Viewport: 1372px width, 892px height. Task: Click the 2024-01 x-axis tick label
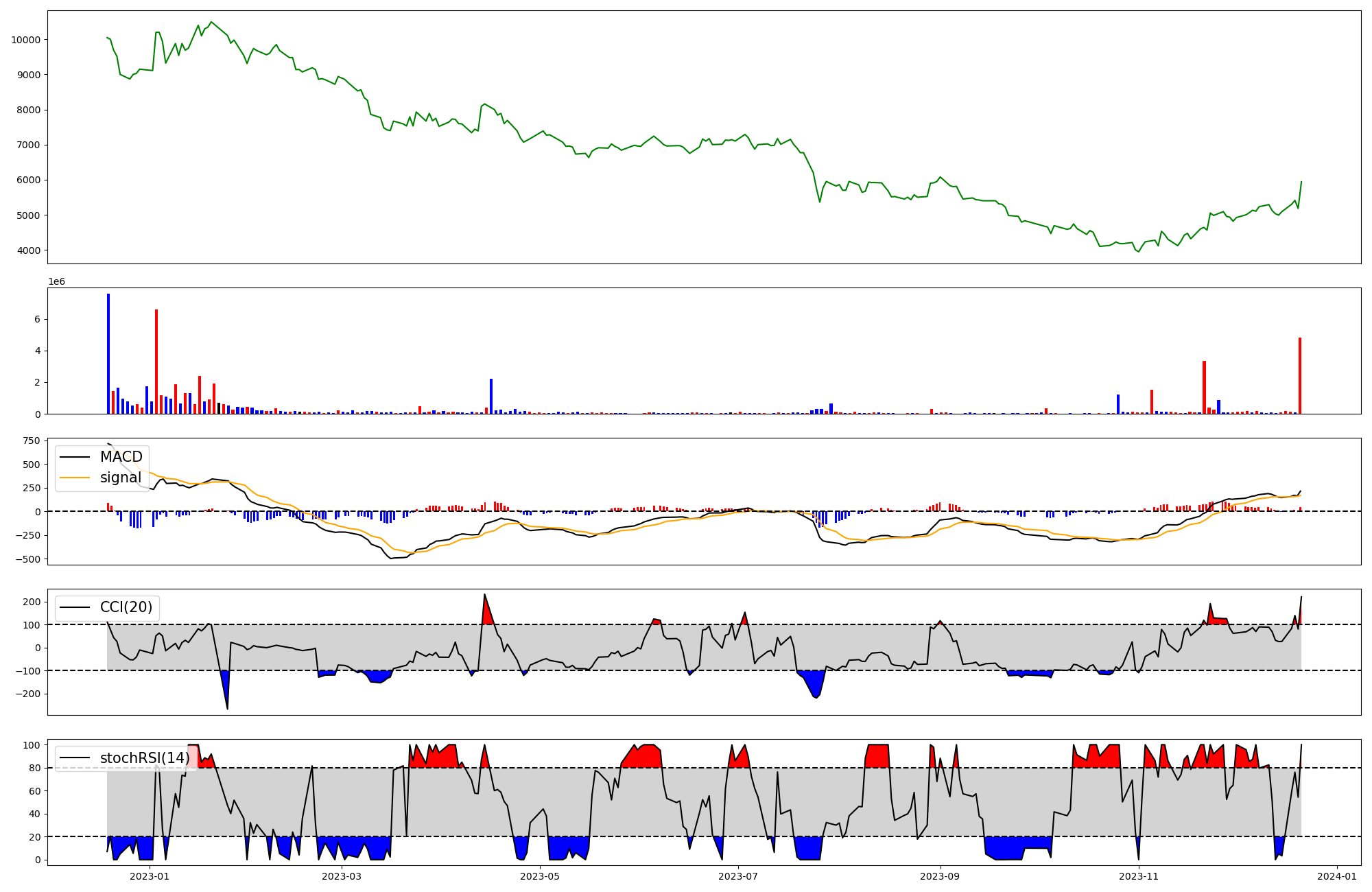click(x=1337, y=876)
